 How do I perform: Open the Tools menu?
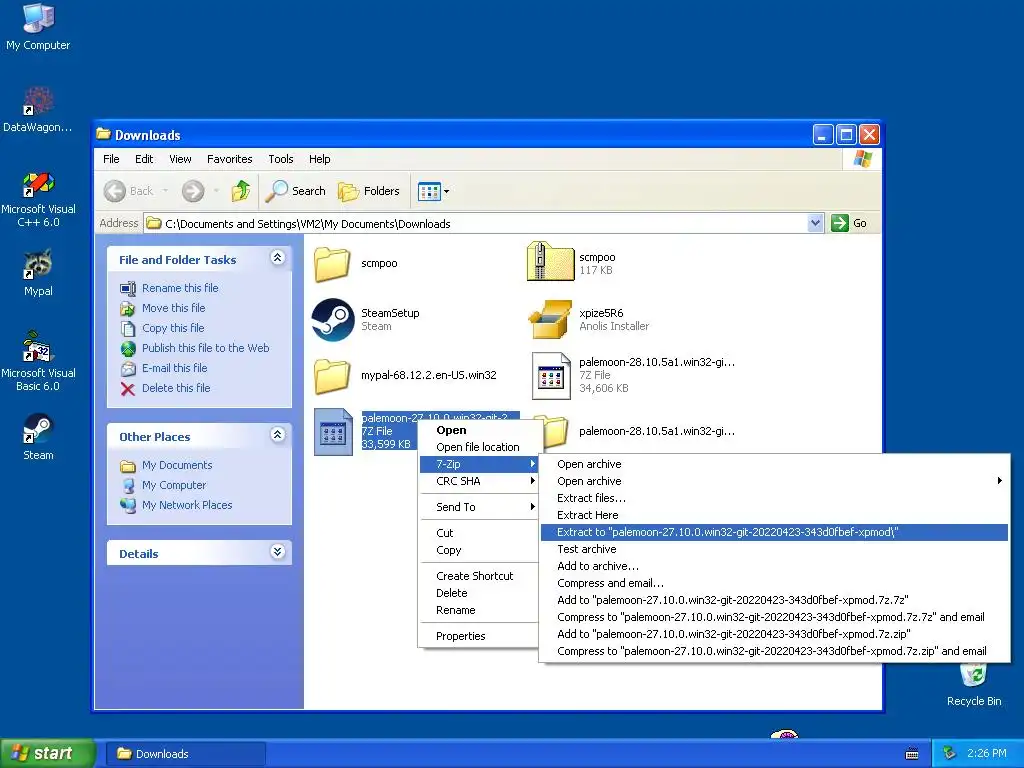[281, 159]
